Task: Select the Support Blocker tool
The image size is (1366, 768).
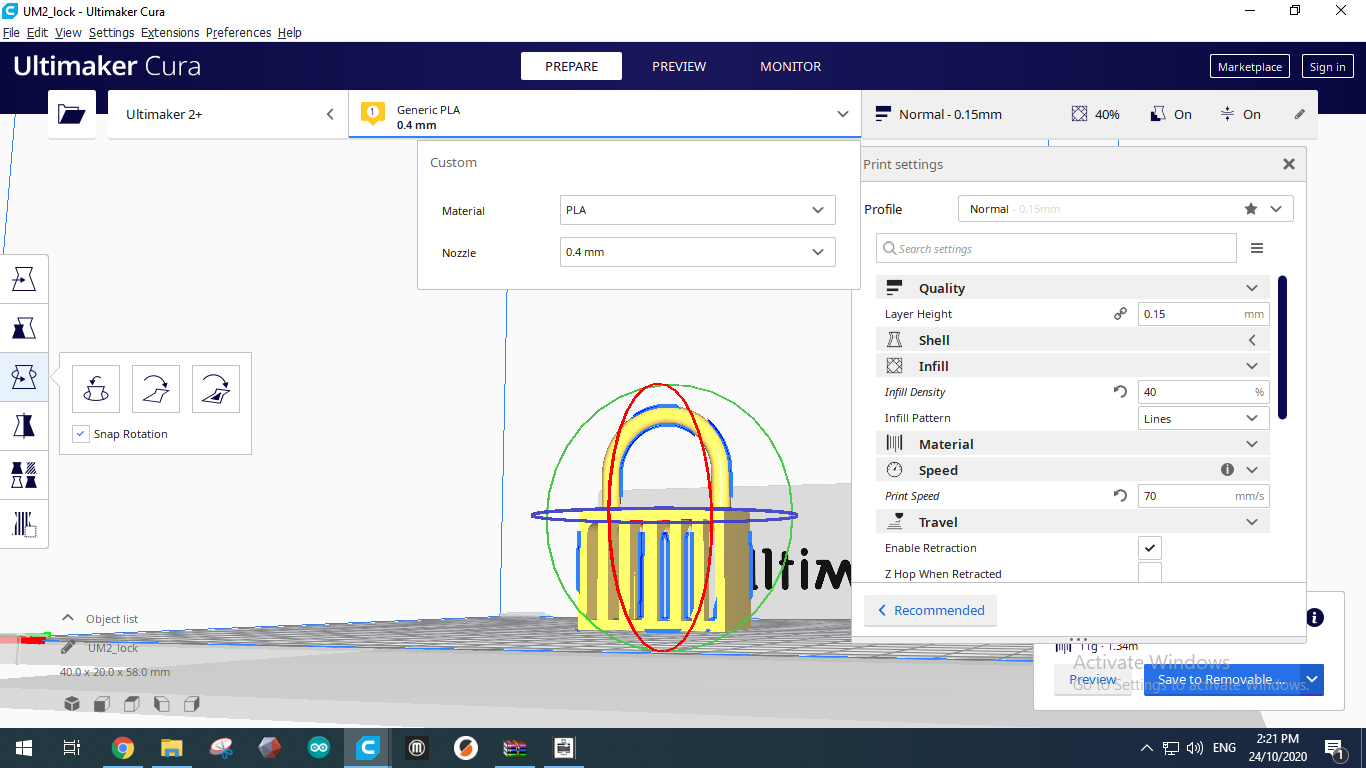Action: tap(24, 522)
